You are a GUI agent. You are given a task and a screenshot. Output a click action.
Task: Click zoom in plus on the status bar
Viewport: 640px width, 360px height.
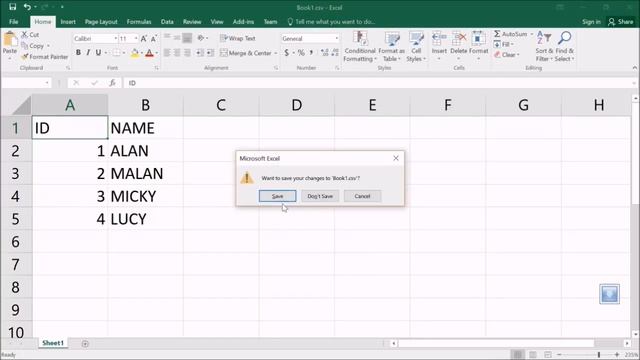click(617, 355)
